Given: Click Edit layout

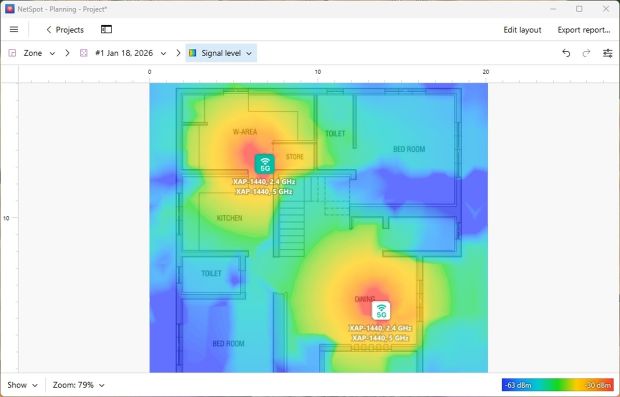Looking at the screenshot, I should click(522, 30).
